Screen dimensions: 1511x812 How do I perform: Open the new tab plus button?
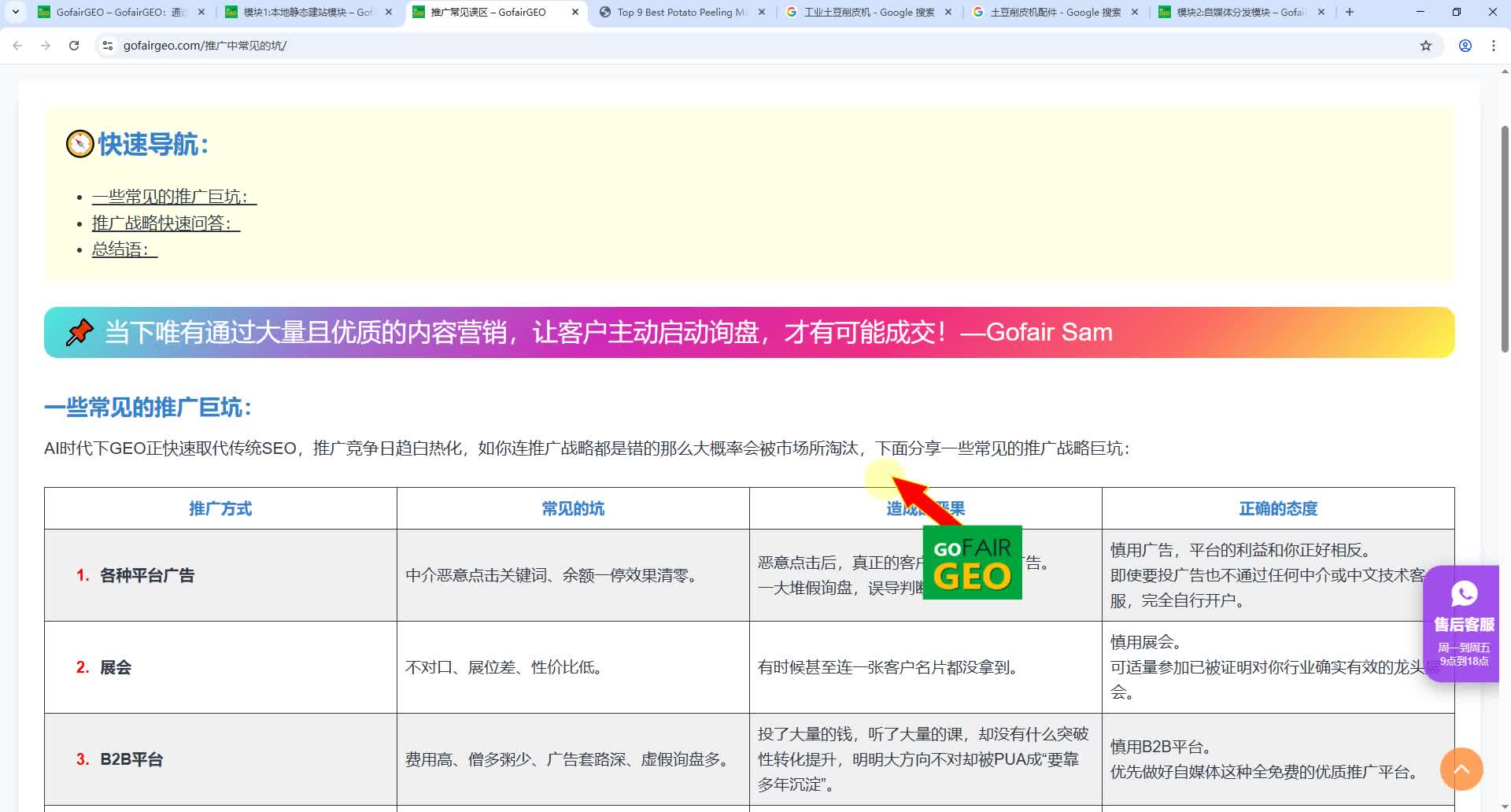[x=1350, y=12]
